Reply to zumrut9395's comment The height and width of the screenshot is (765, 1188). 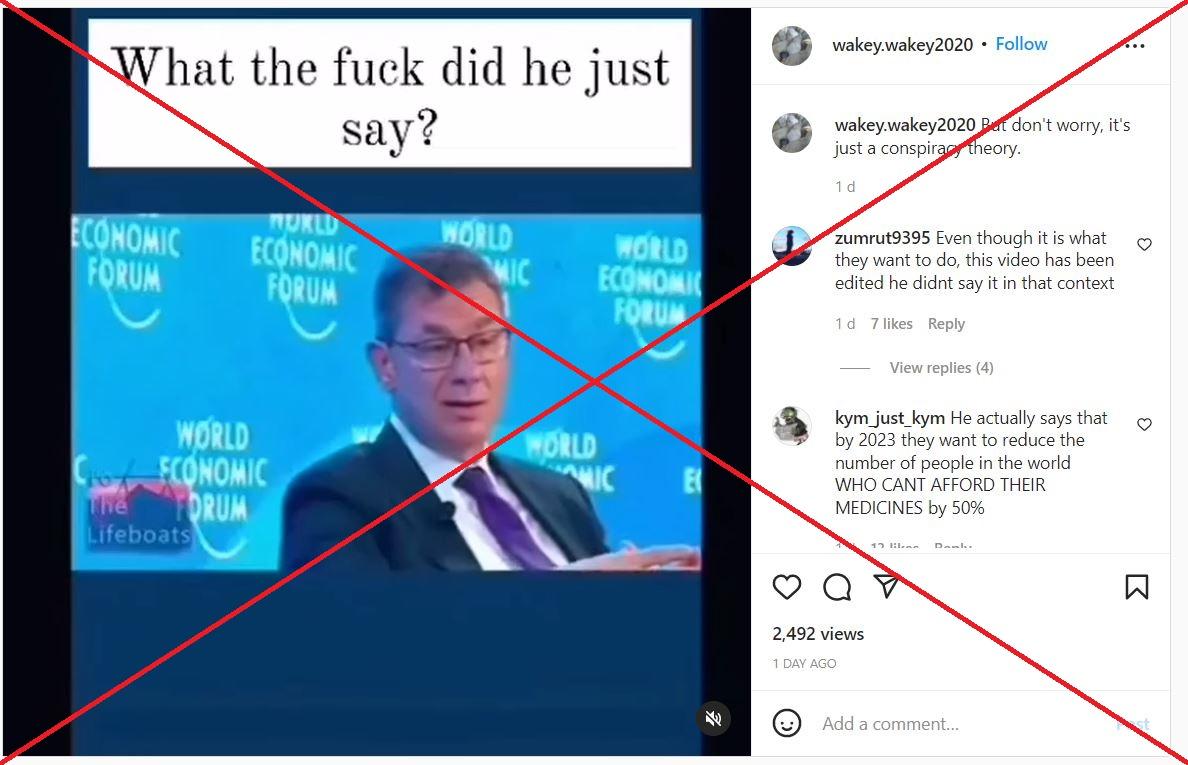tap(946, 323)
